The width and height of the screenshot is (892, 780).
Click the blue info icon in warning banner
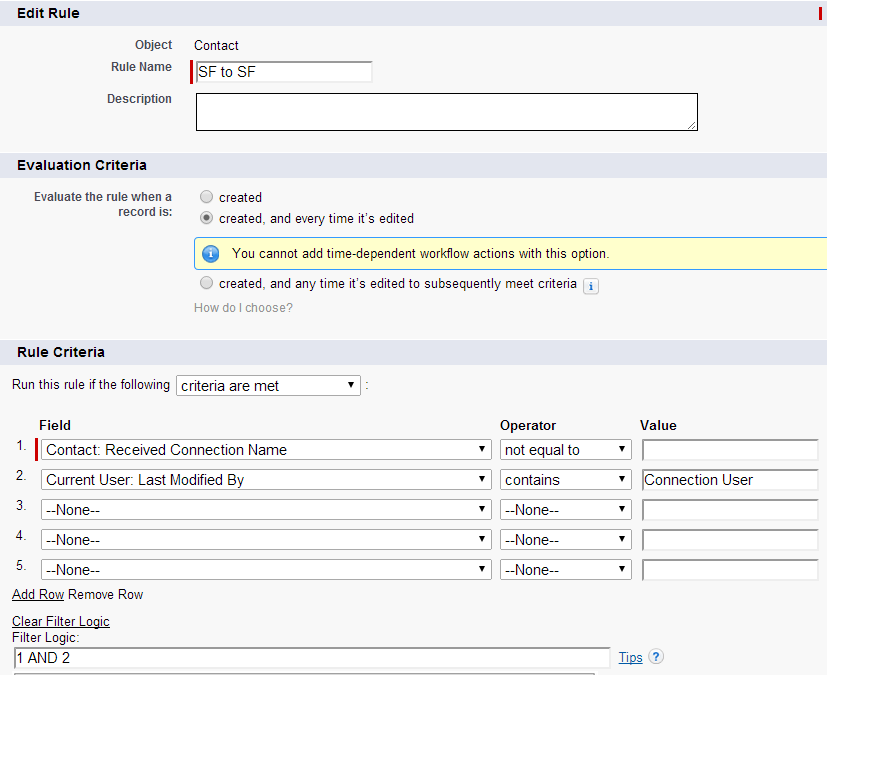[x=211, y=254]
